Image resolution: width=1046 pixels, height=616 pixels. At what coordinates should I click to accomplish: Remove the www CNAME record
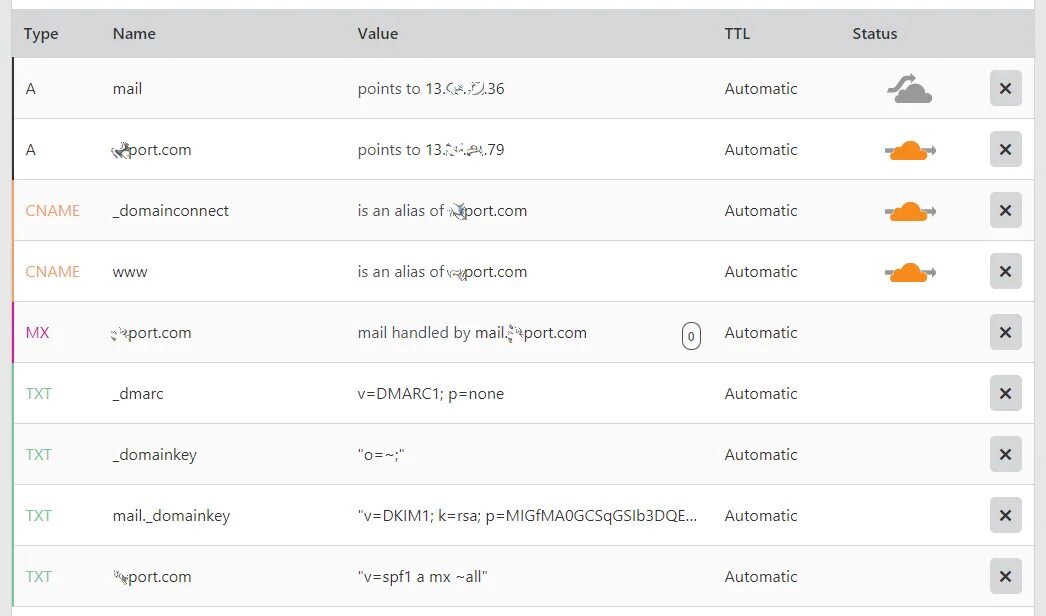1005,272
